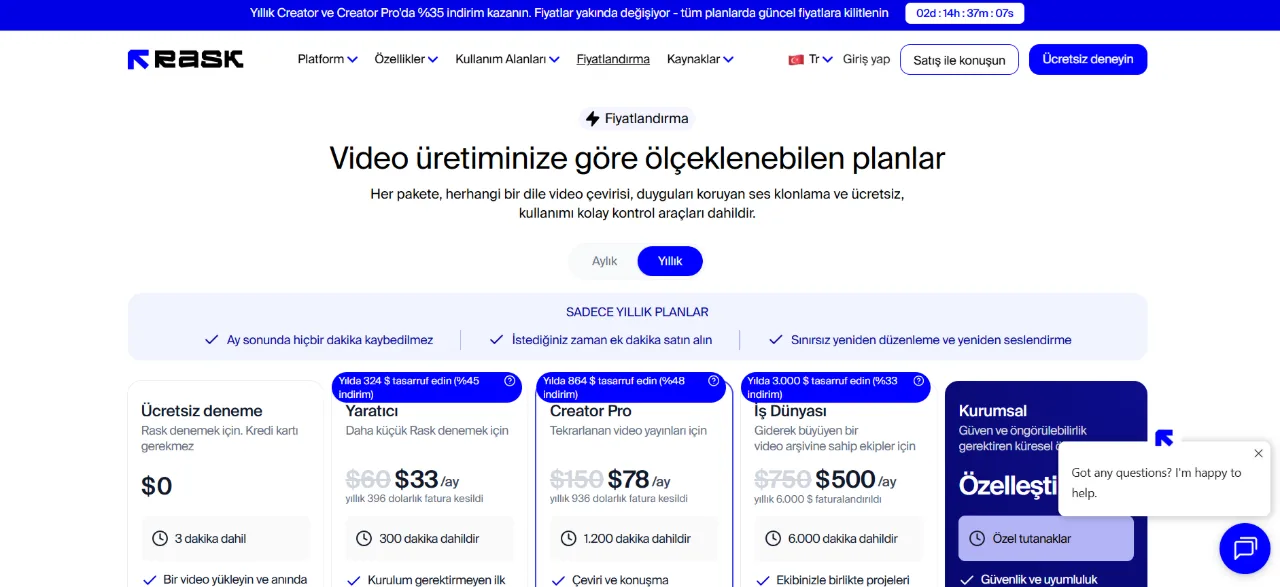
Task: Click the $500 /ay price
Action: click(x=856, y=480)
